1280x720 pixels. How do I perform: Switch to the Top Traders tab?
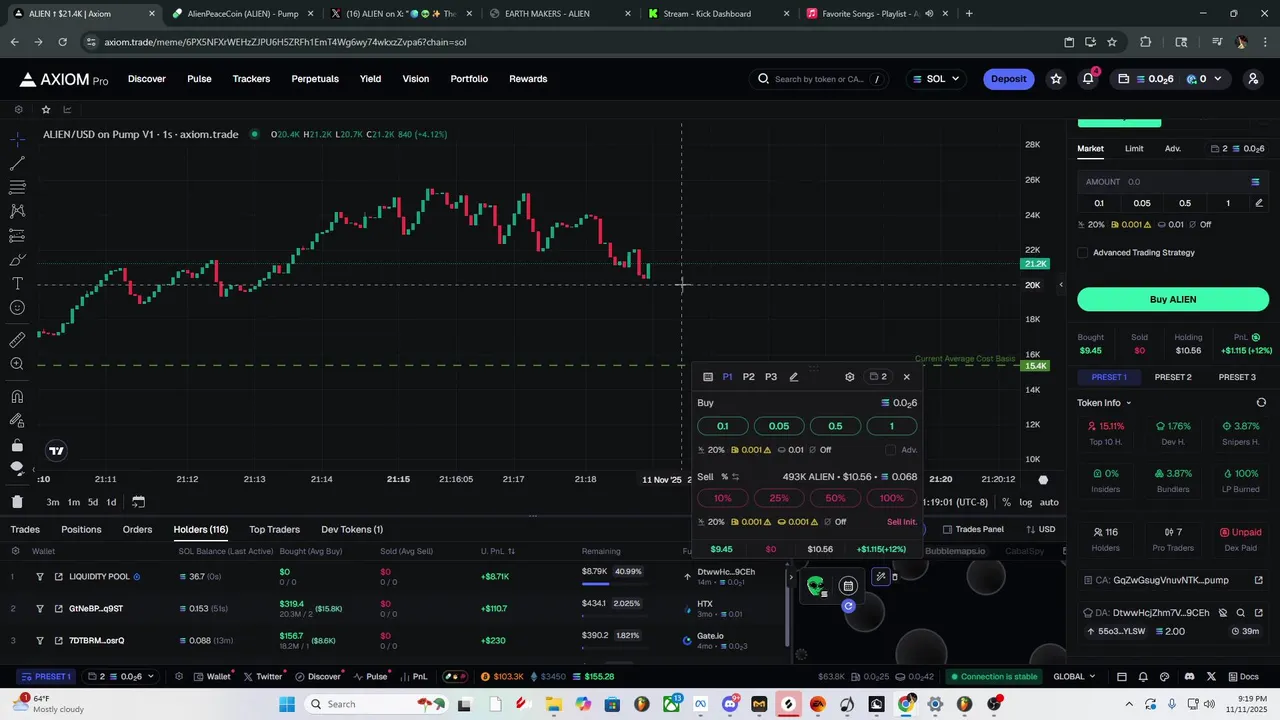click(274, 529)
